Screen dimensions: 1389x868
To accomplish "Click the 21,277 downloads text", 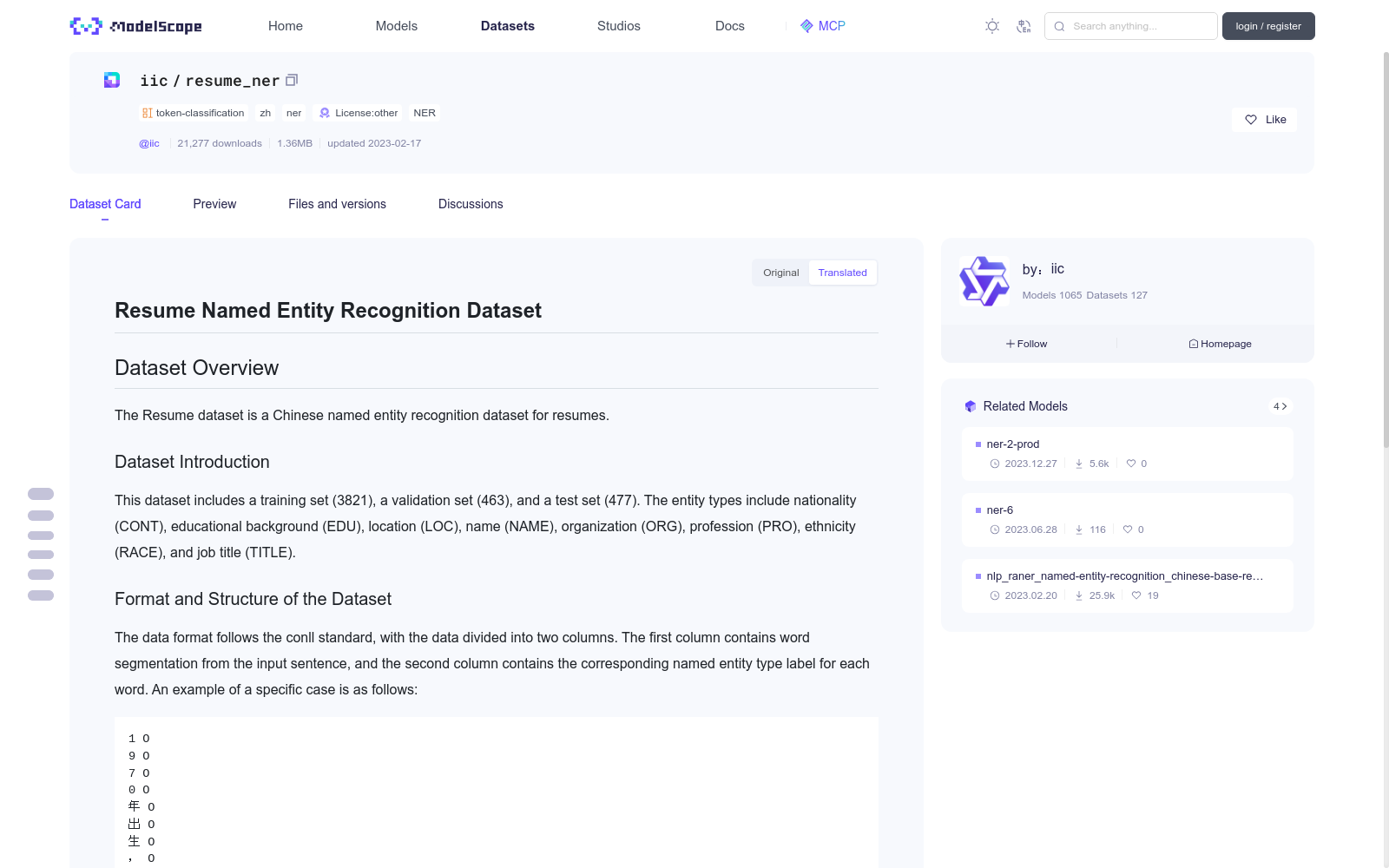I will (x=220, y=143).
